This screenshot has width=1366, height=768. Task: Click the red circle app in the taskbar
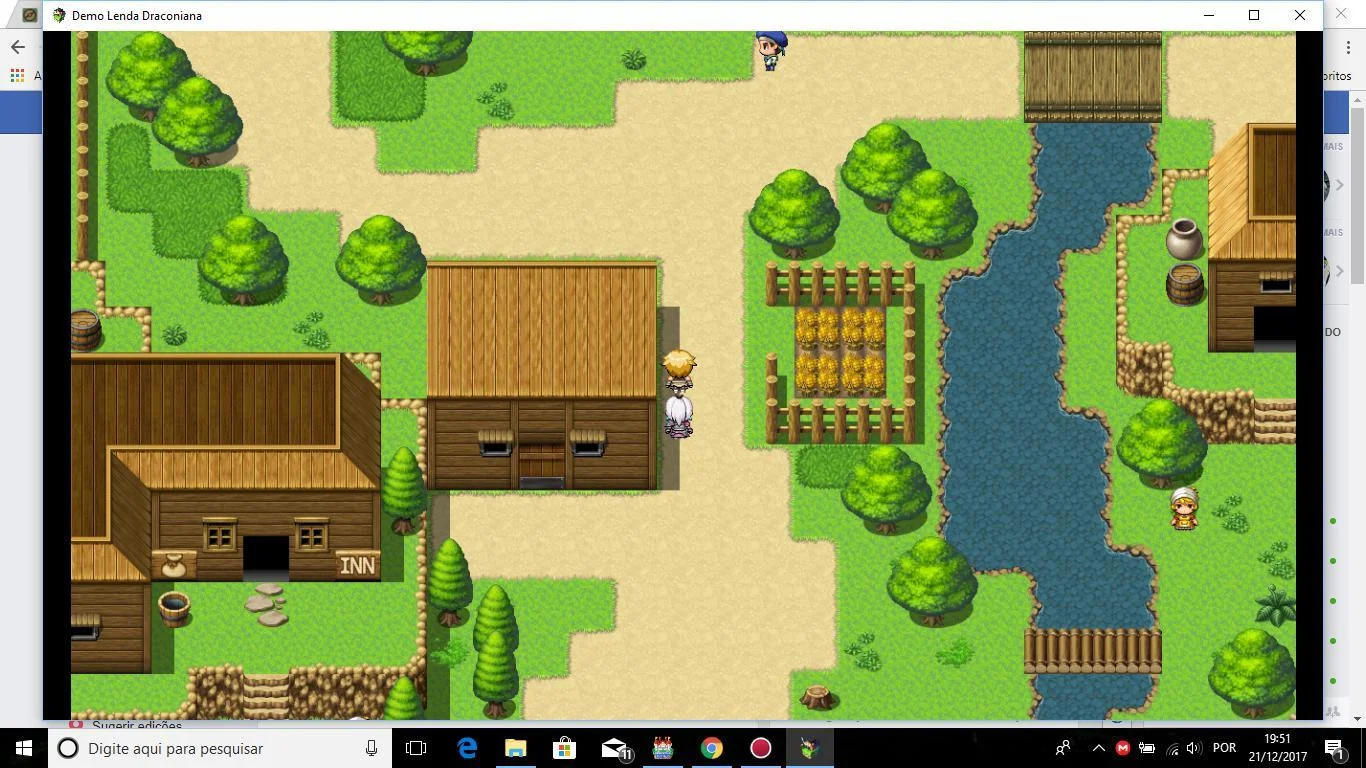760,748
